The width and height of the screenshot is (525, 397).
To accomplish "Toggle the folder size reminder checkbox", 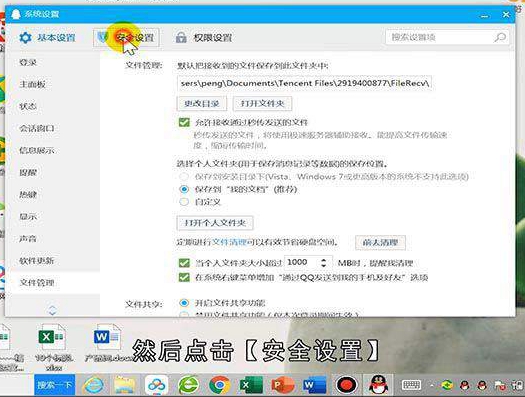I will point(184,263).
